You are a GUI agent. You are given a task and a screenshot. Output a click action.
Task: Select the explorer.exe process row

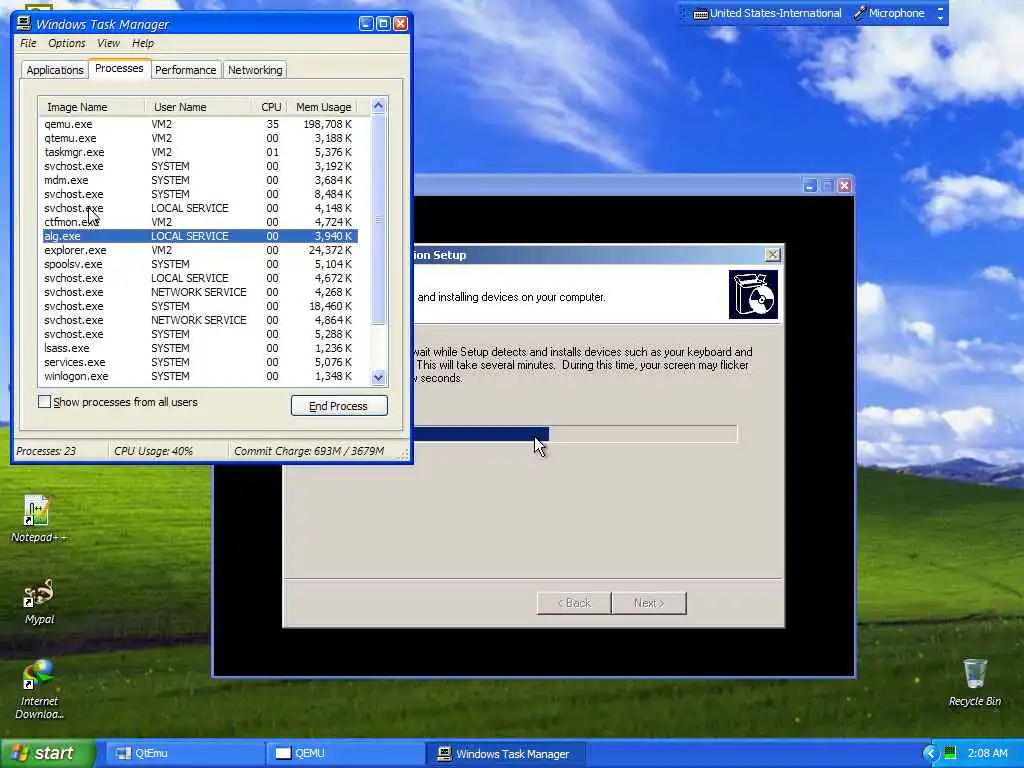[x=199, y=250]
